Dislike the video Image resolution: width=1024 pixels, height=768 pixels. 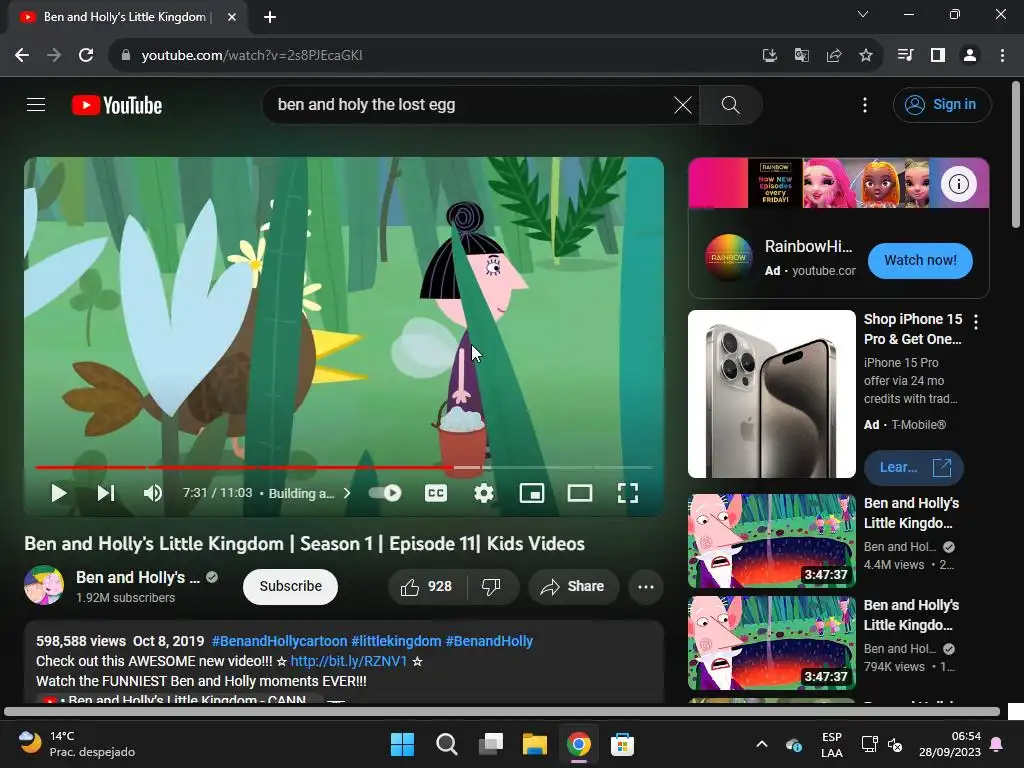pos(492,586)
